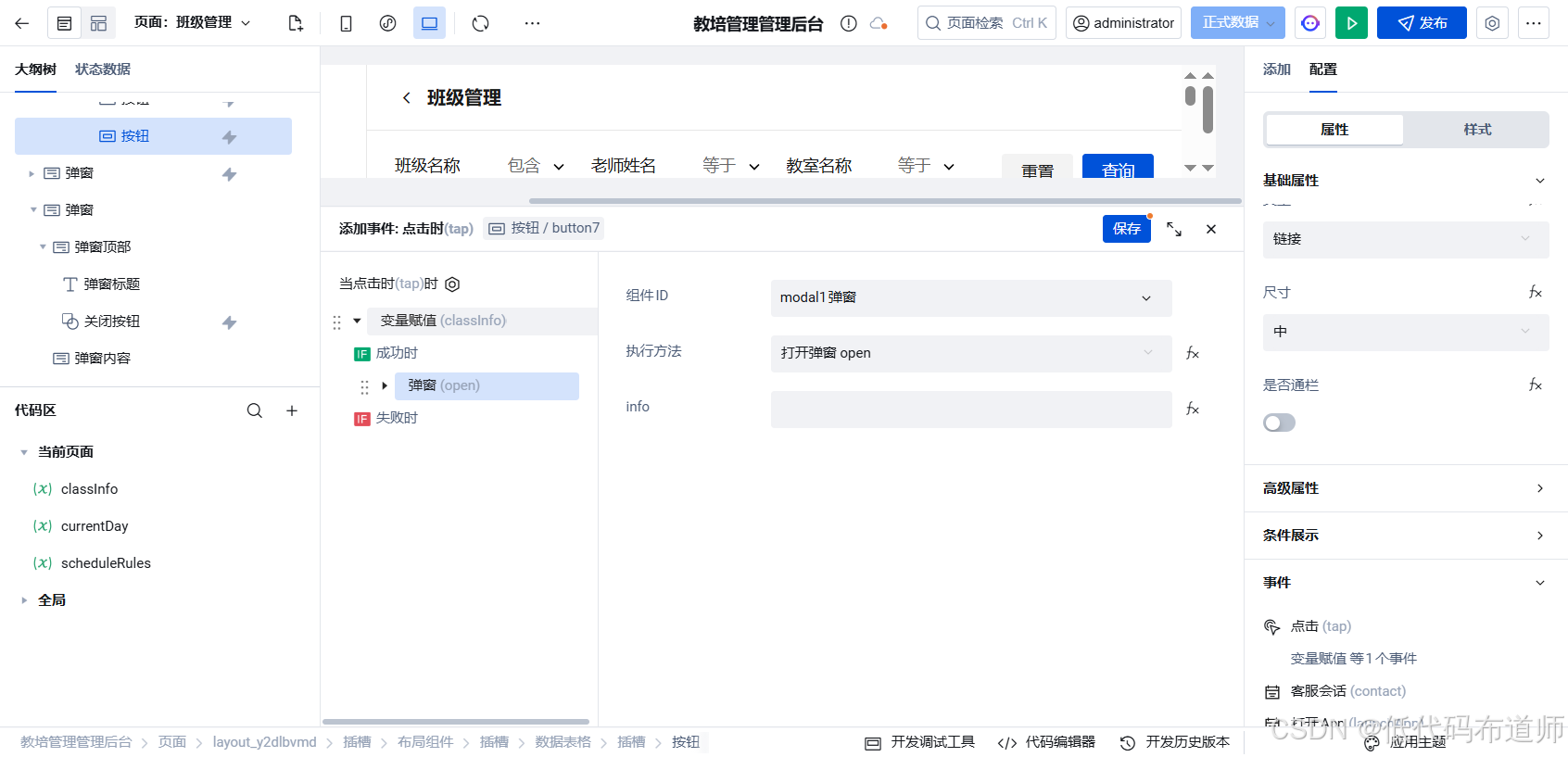Toggle the 是否通栏 switch
1568x757 pixels.
[1279, 423]
